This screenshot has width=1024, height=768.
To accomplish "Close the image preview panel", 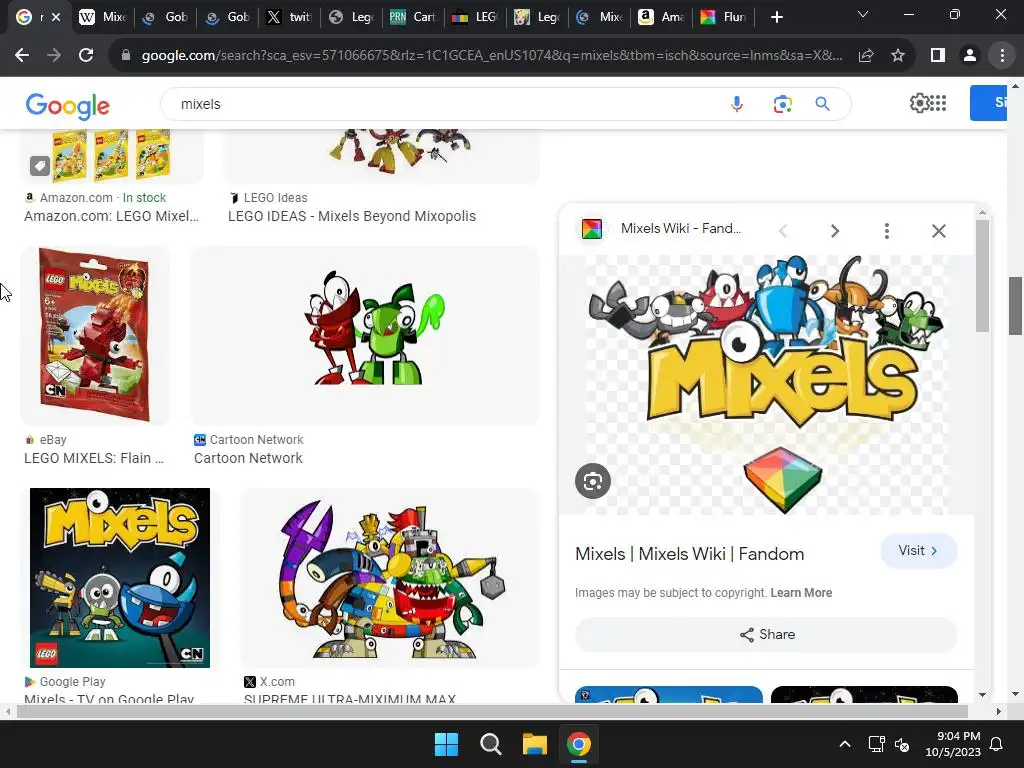I will pos(938,231).
